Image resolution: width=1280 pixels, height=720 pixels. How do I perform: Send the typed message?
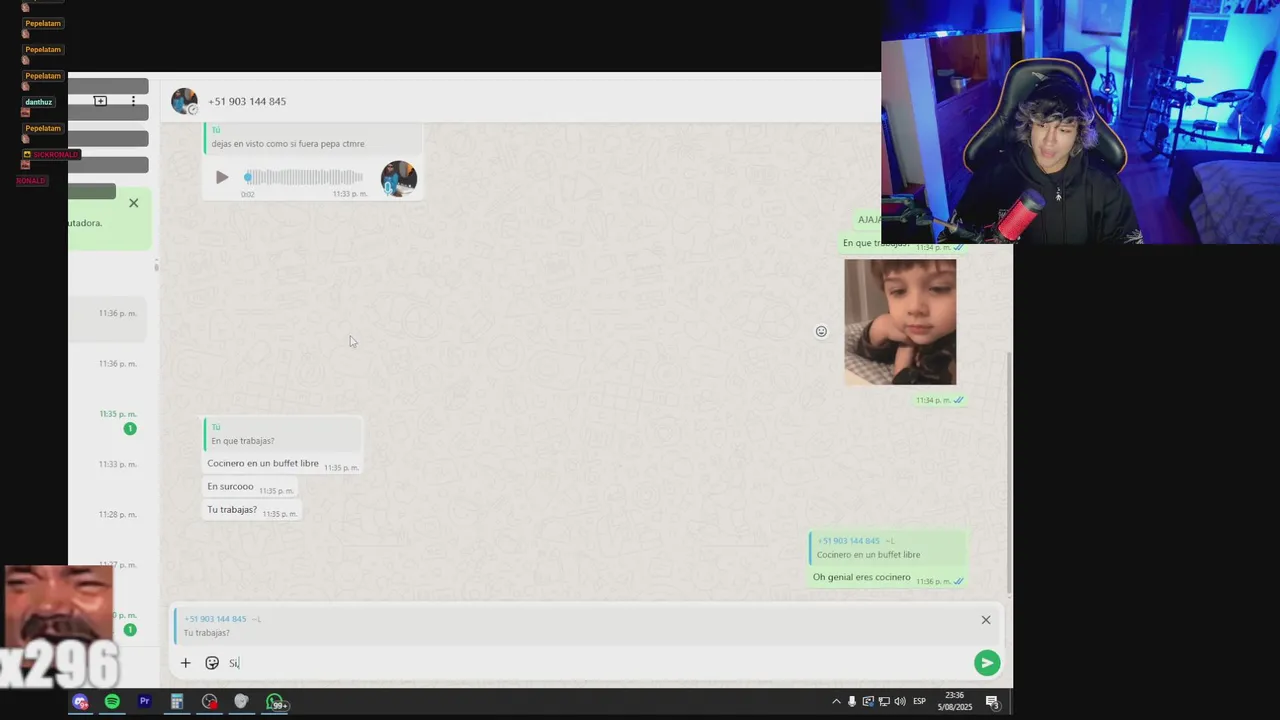pyautogui.click(x=987, y=663)
